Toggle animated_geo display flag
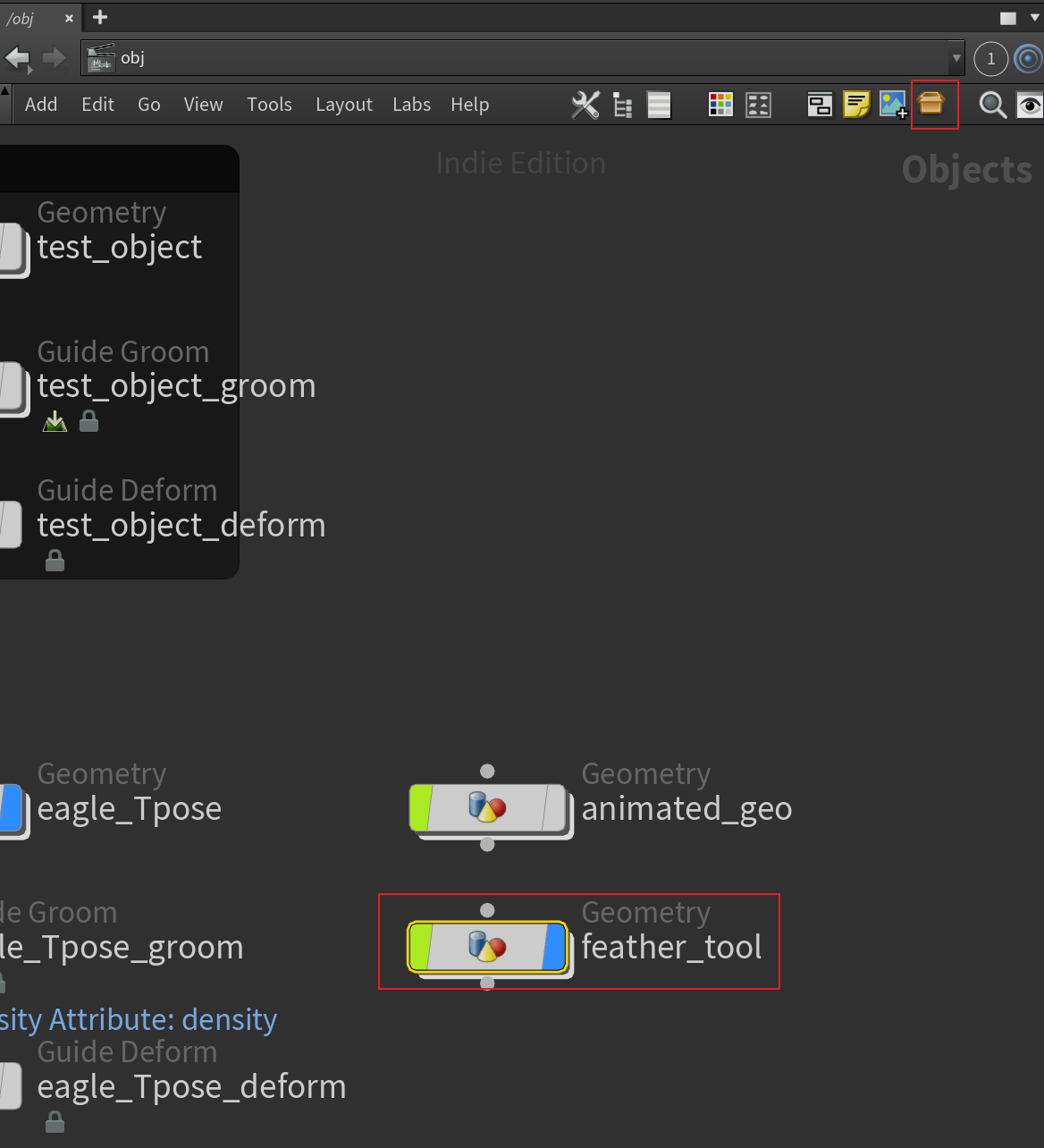This screenshot has width=1044, height=1148. (555, 808)
